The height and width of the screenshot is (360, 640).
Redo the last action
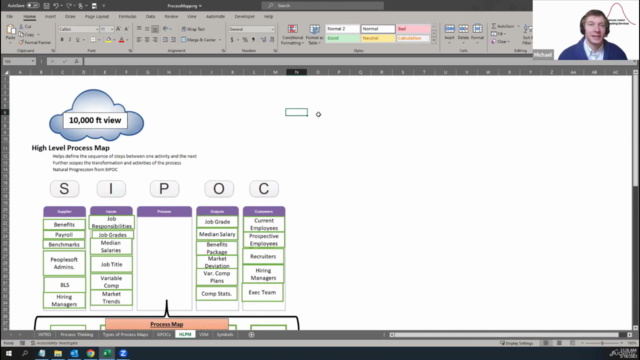pyautogui.click(x=69, y=6)
